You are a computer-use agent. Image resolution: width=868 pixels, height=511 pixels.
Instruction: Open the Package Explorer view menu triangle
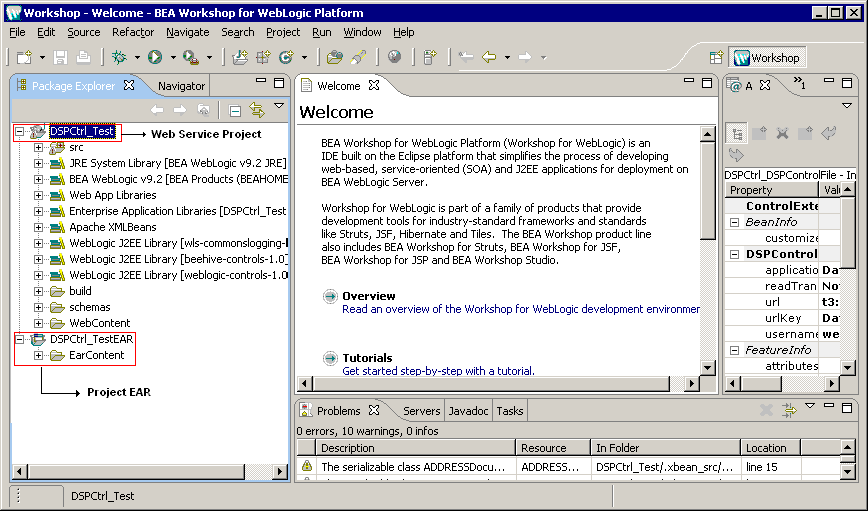[x=279, y=106]
